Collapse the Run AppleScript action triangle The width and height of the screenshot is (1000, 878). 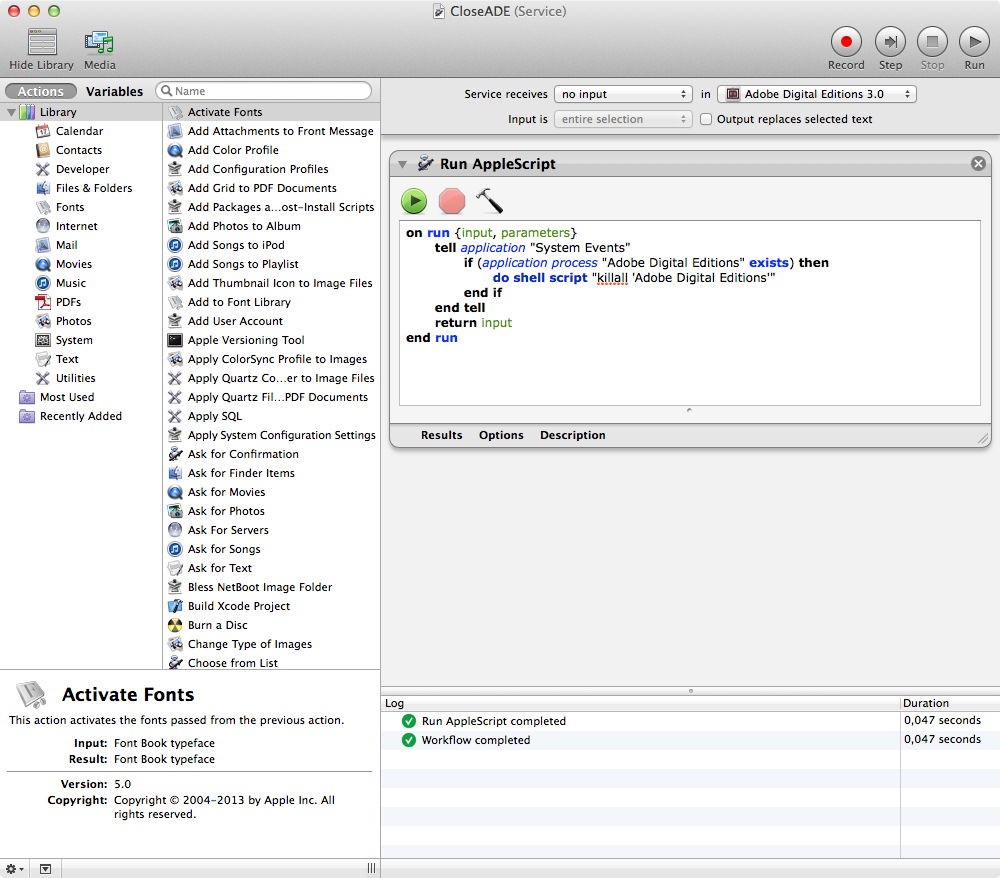[403, 164]
